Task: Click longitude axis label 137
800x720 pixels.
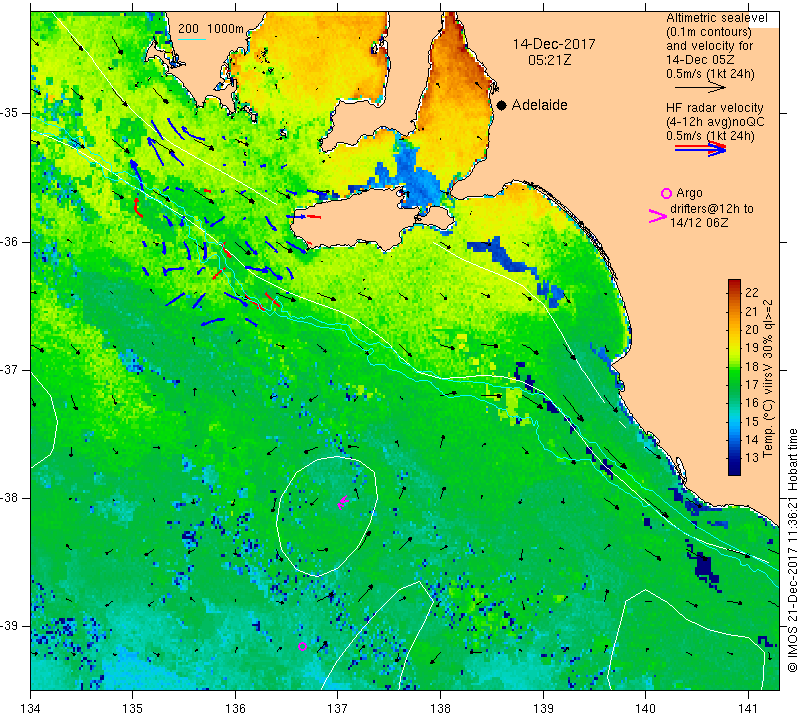Action: 338,709
